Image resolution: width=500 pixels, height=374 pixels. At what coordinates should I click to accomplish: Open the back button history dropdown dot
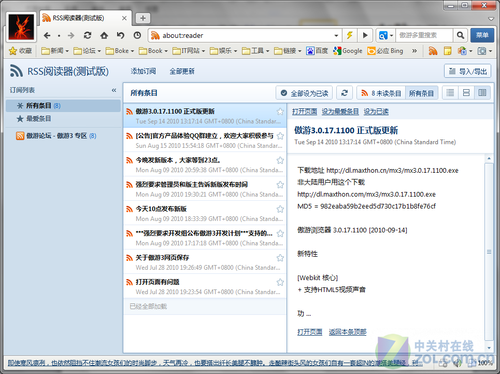click(x=59, y=36)
